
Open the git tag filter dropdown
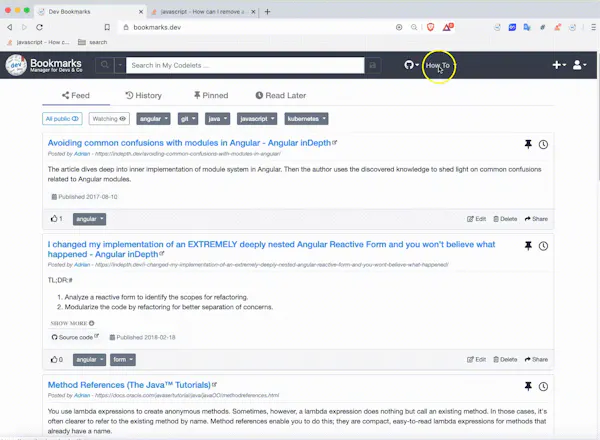coord(188,119)
